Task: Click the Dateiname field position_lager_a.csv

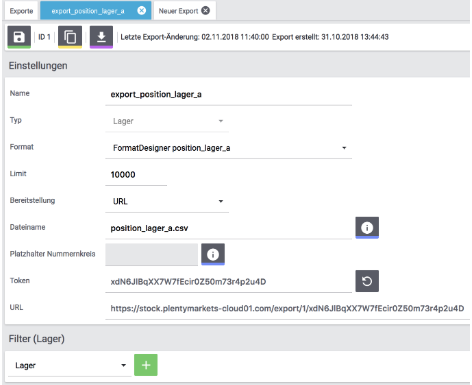Action: click(228, 228)
